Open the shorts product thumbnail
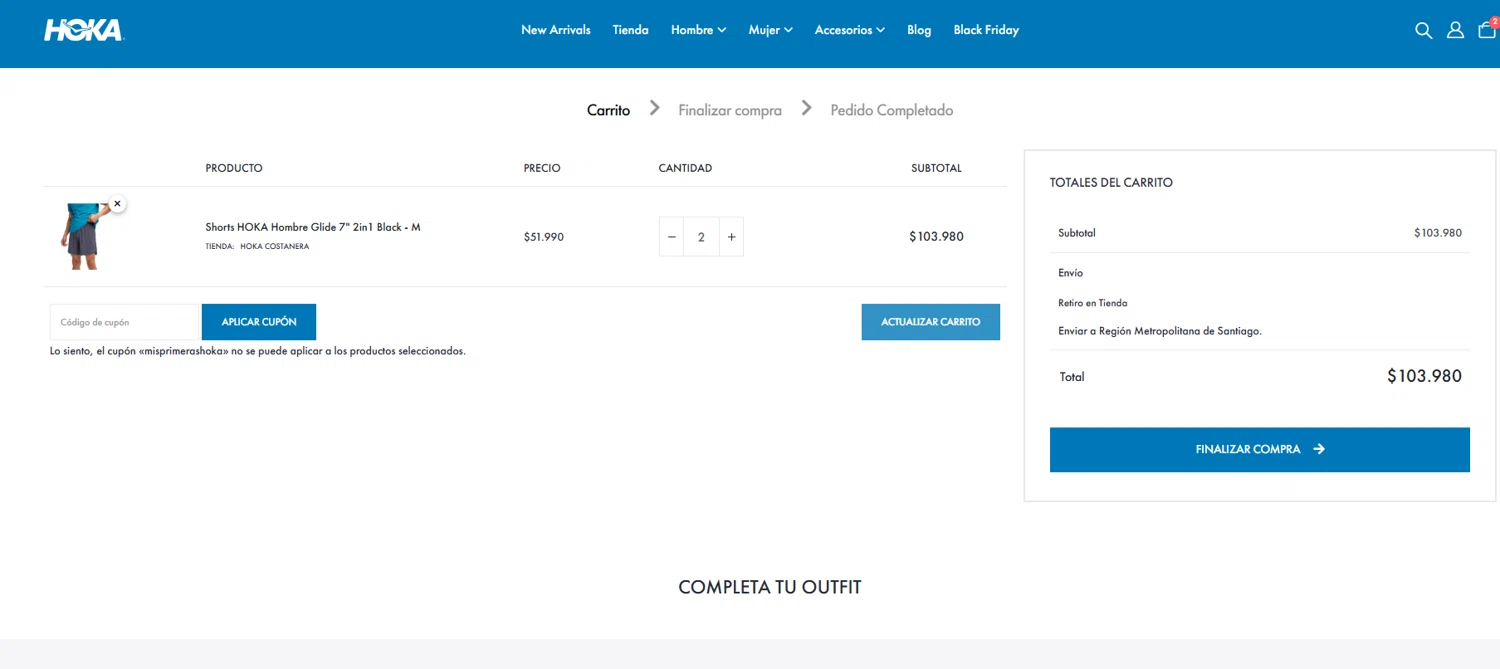 click(x=84, y=236)
